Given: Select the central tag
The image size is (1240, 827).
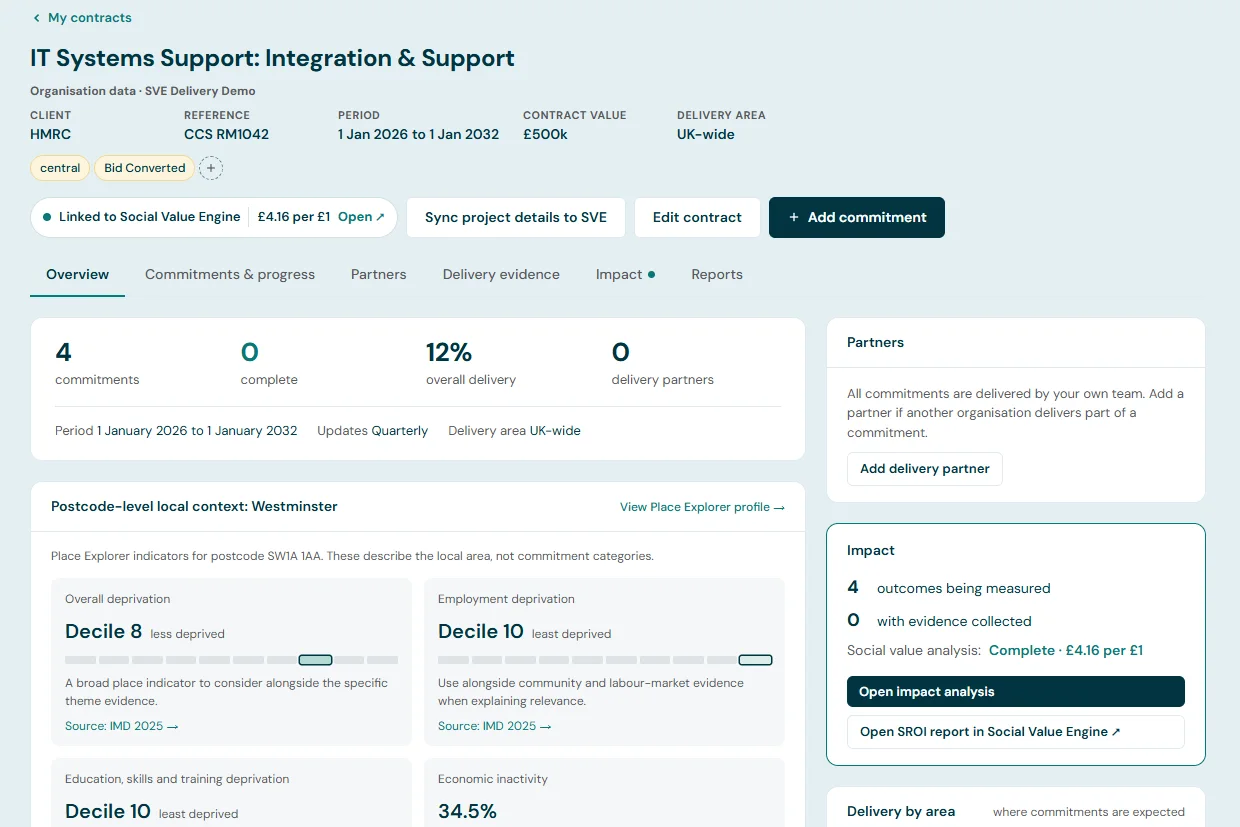Looking at the screenshot, I should tap(60, 168).
